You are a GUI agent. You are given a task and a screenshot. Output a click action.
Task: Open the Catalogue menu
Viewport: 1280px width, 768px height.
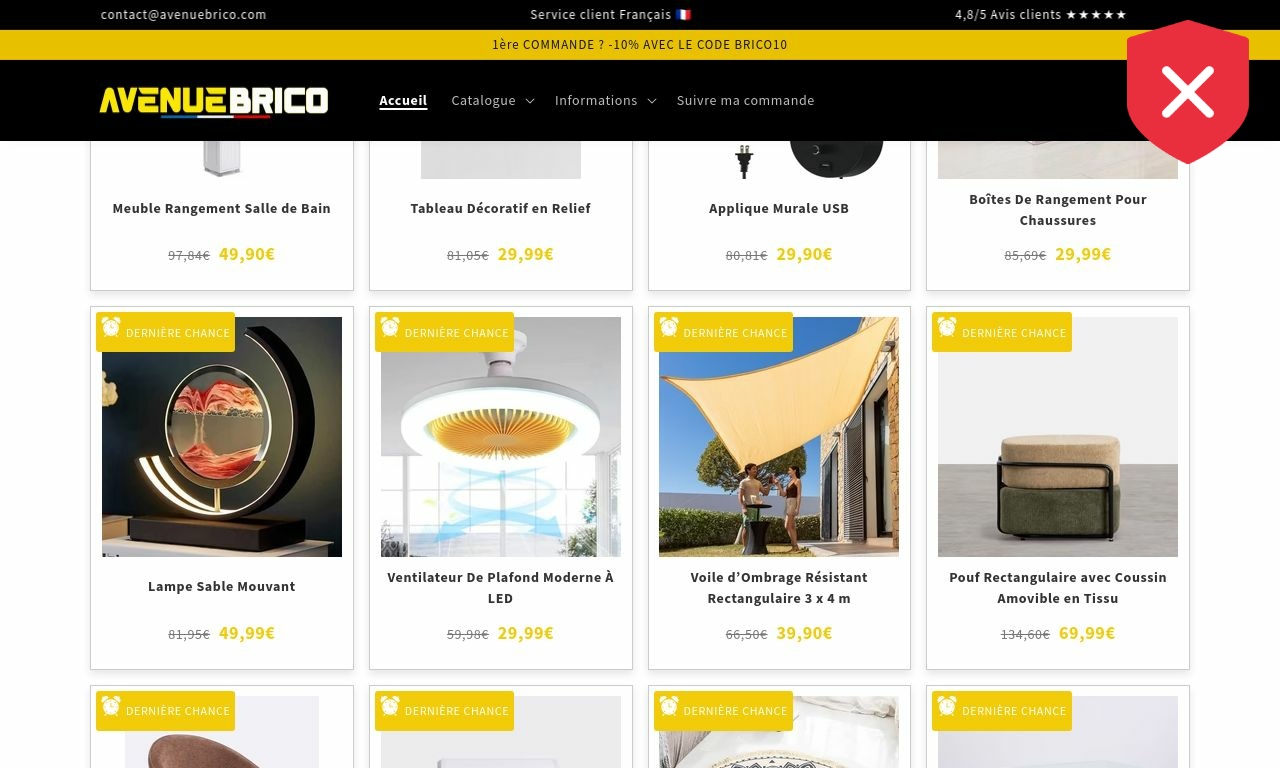coord(483,100)
